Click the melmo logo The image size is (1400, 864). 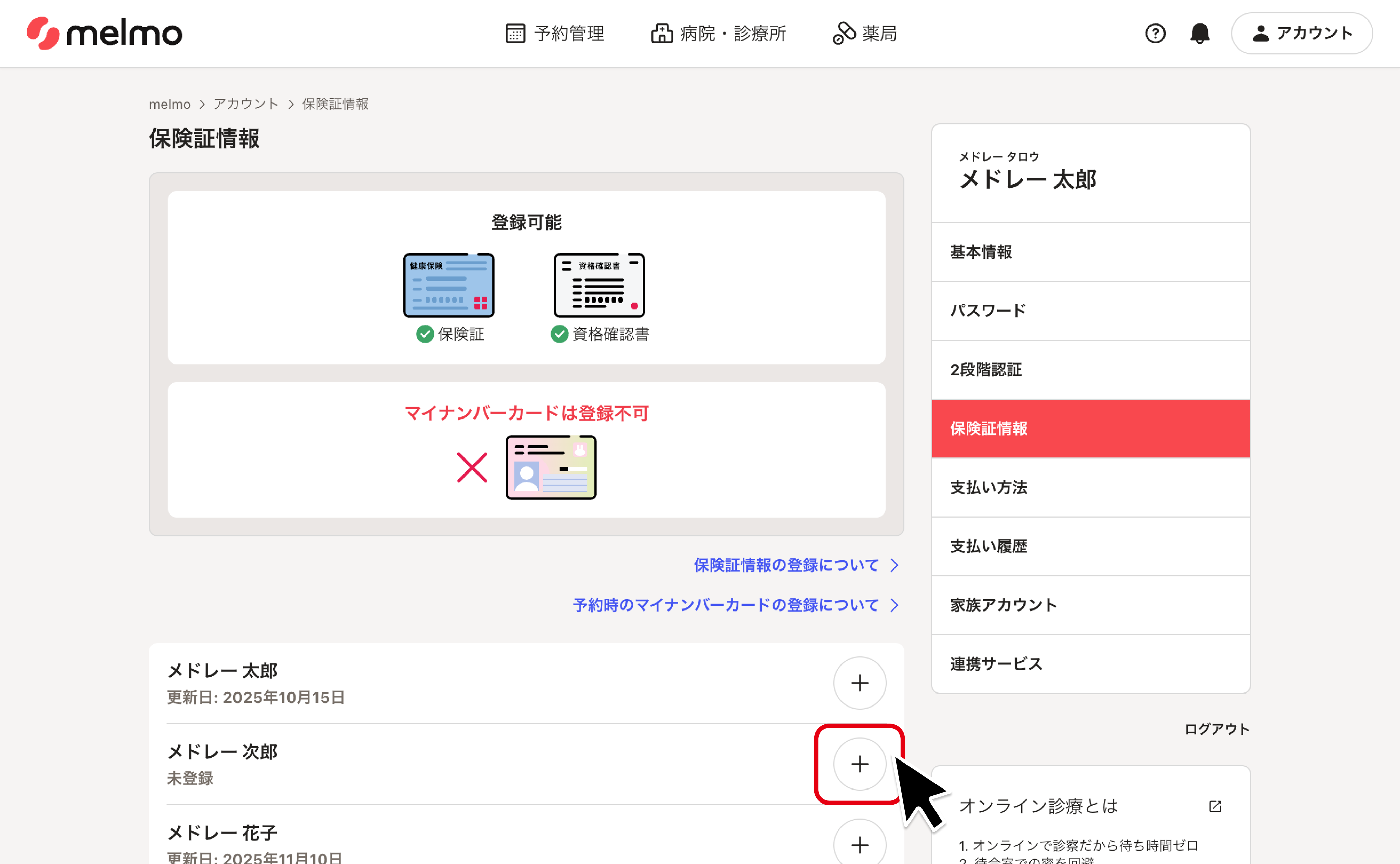coord(104,33)
